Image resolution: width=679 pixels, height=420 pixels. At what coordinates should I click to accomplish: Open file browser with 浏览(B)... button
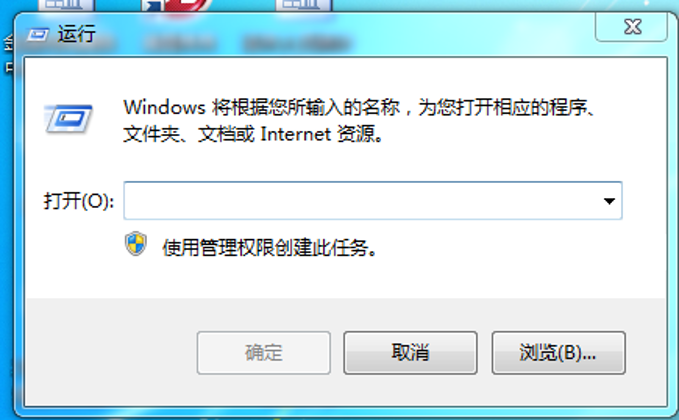(x=558, y=353)
